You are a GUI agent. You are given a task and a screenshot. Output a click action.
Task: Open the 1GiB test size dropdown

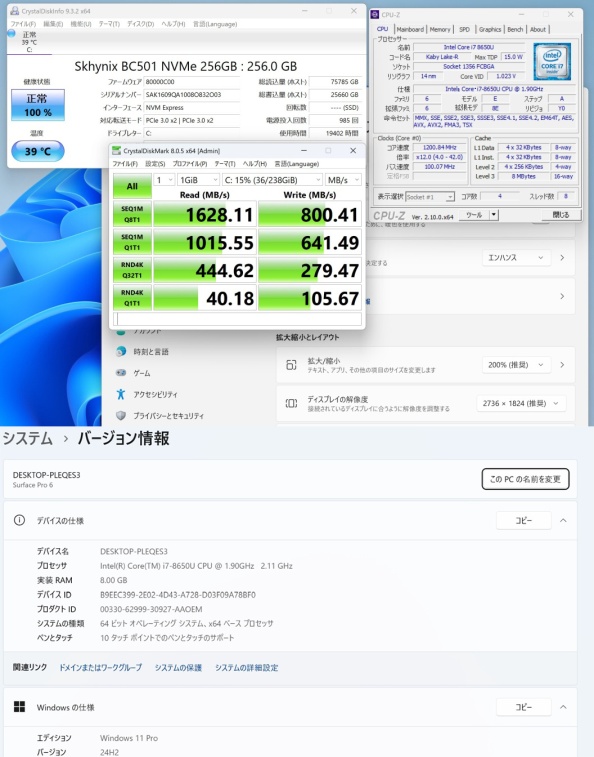click(198, 180)
